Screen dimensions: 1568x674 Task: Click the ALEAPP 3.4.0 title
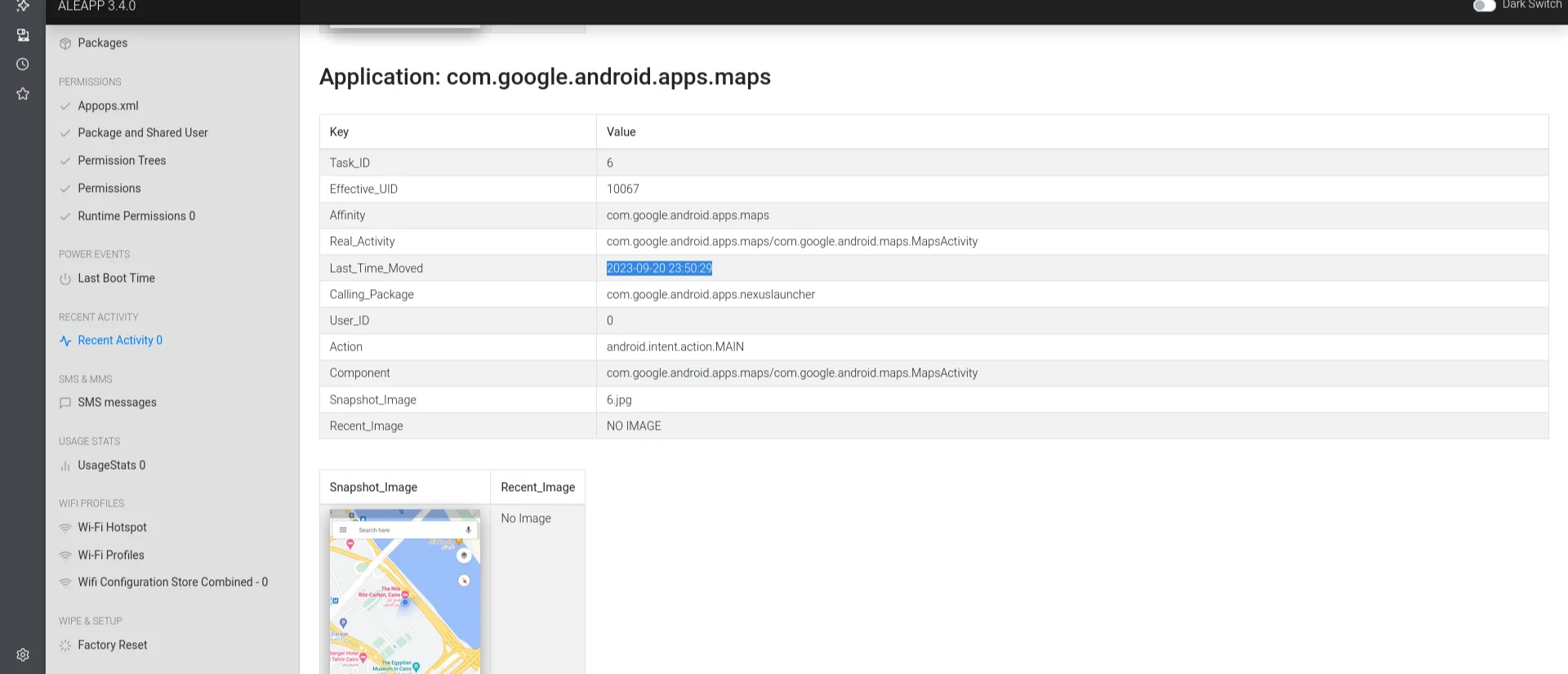(x=96, y=6)
